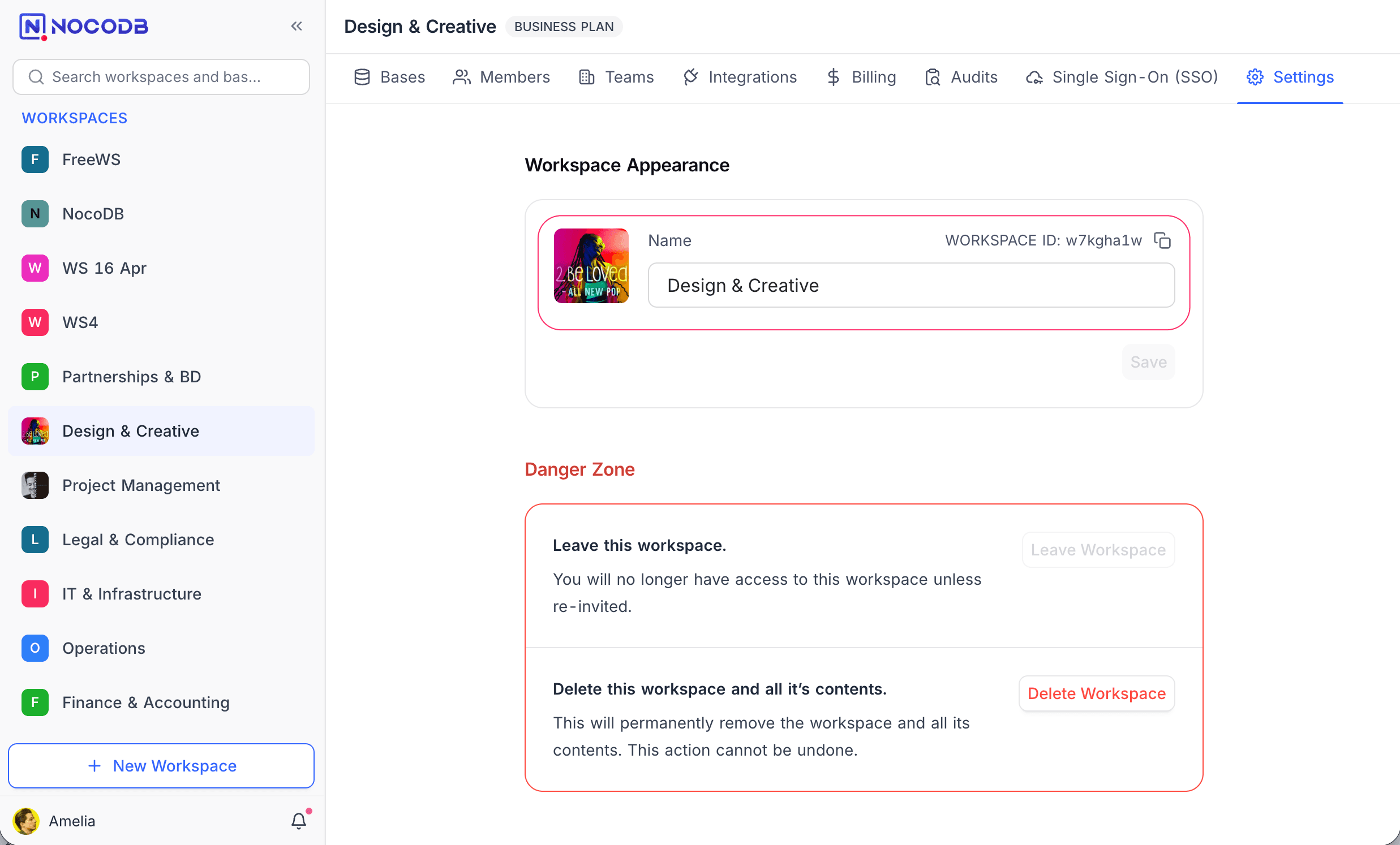
Task: Click the workspace Name input field
Action: tap(911, 285)
